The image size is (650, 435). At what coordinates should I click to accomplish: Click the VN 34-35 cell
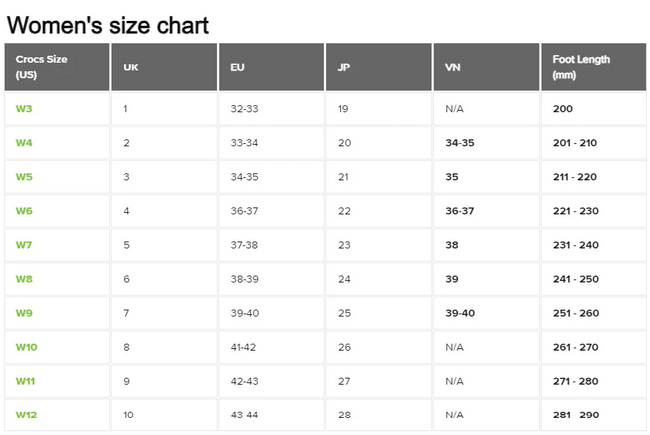(x=459, y=143)
